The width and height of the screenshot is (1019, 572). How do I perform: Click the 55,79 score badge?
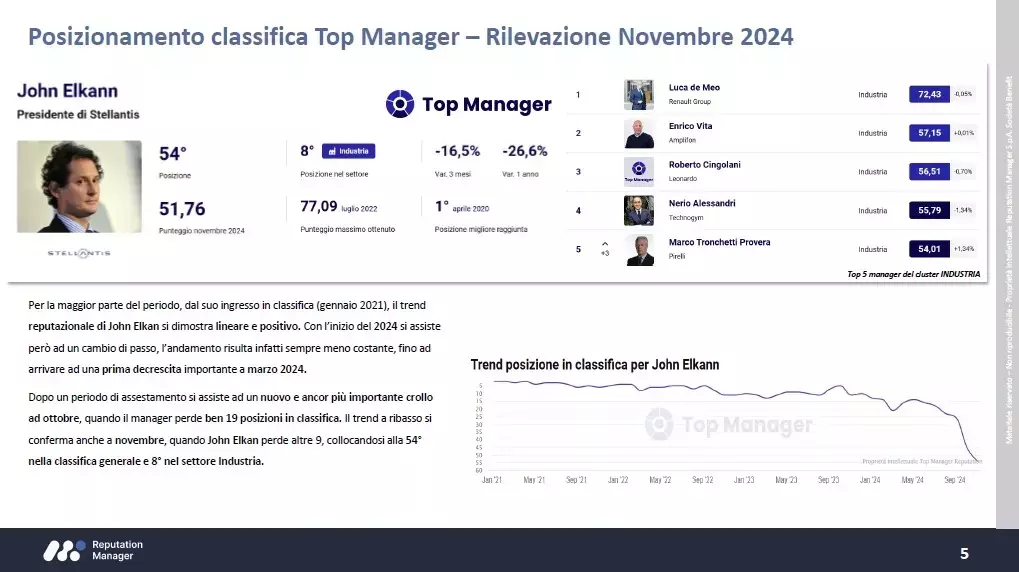[929, 211]
